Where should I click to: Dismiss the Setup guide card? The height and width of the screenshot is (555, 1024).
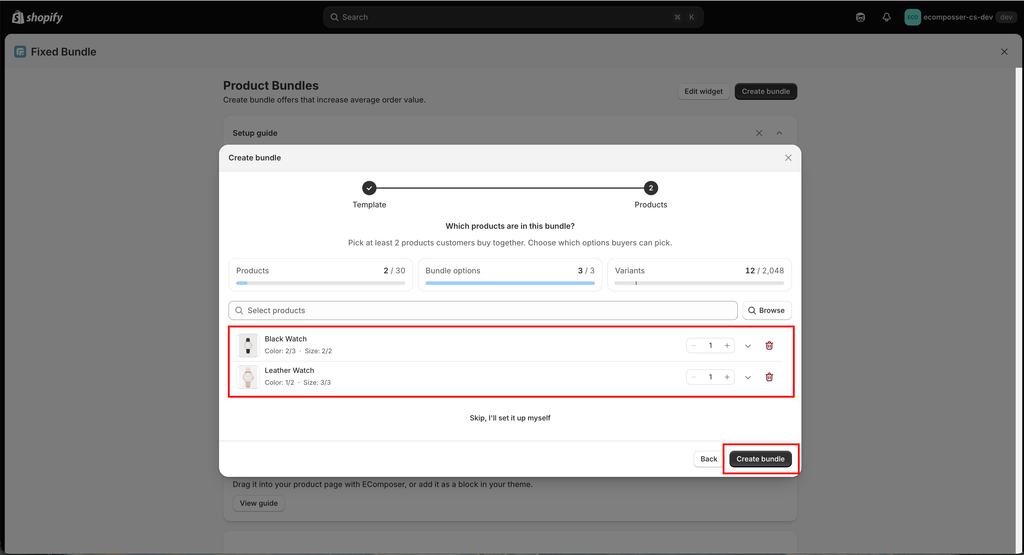759,133
